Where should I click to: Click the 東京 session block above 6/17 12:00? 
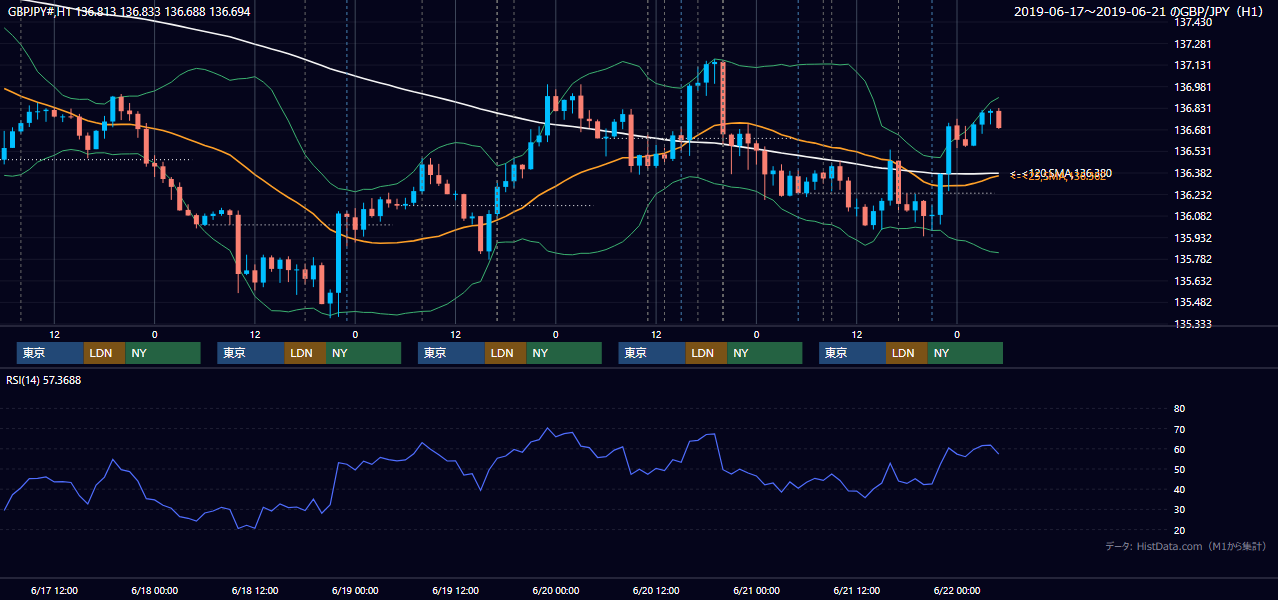[x=50, y=353]
